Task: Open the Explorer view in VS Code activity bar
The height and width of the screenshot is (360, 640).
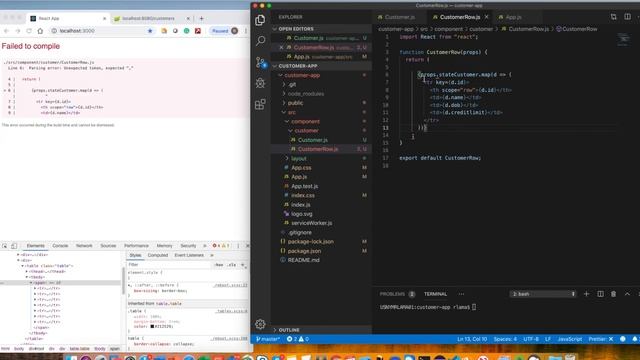Action: (260, 20)
